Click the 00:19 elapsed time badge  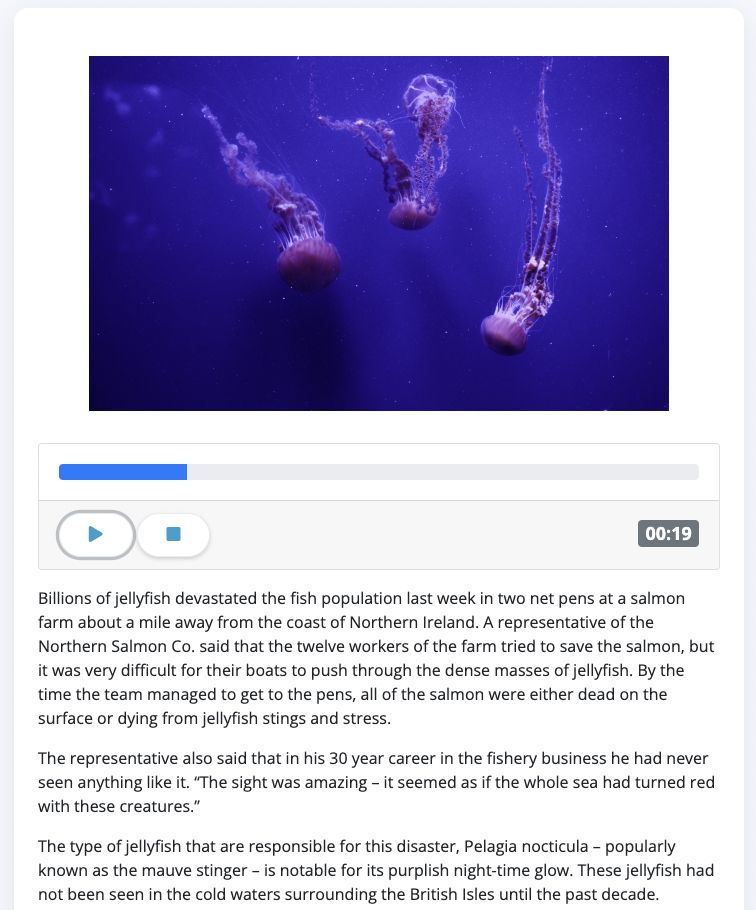coord(668,534)
